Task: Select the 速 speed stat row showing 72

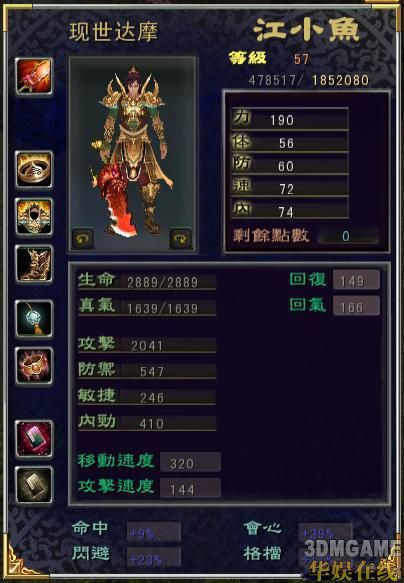Action: [x=289, y=187]
